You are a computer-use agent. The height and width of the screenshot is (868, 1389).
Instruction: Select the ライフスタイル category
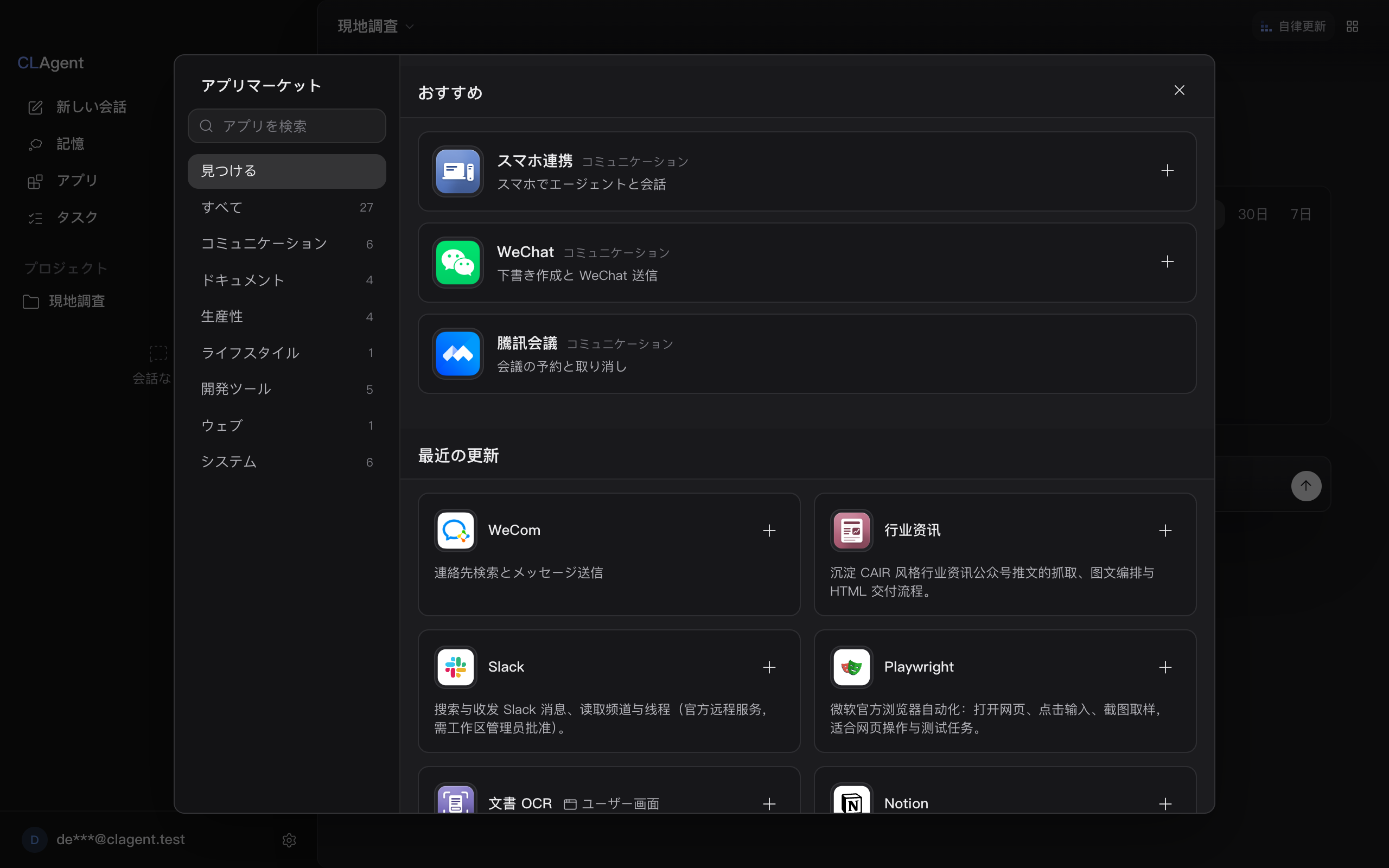click(287, 353)
